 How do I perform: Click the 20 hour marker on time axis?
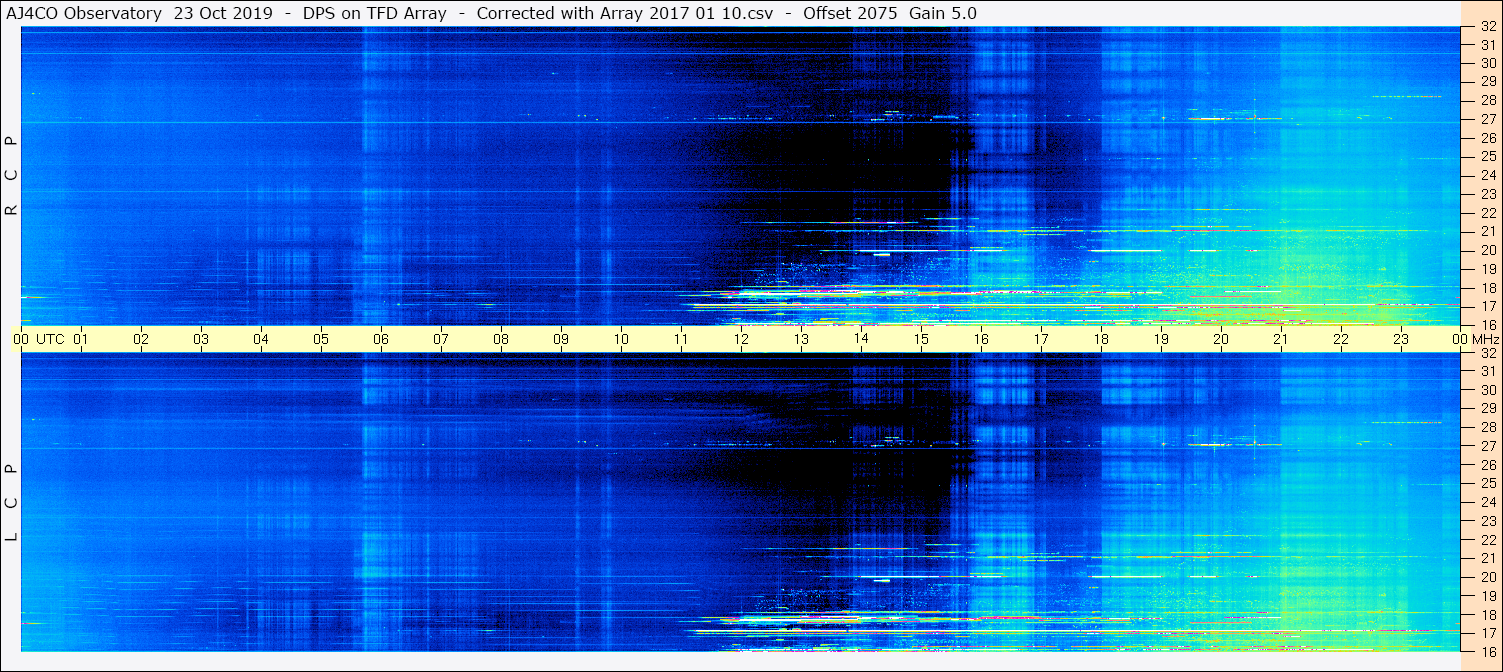(x=1221, y=339)
